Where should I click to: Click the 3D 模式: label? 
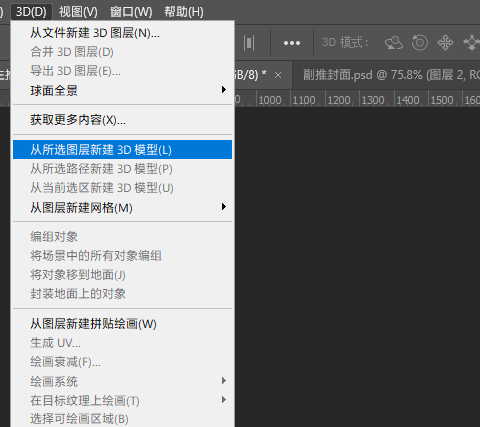pyautogui.click(x=346, y=43)
